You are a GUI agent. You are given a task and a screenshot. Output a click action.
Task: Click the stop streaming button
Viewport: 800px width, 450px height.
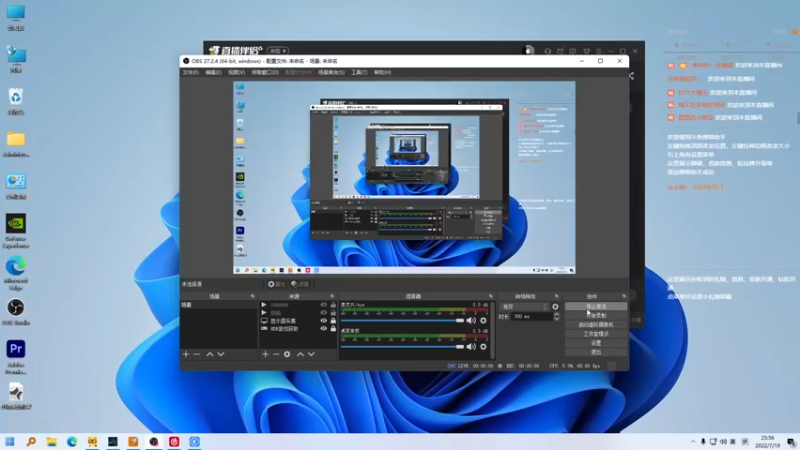[596, 307]
